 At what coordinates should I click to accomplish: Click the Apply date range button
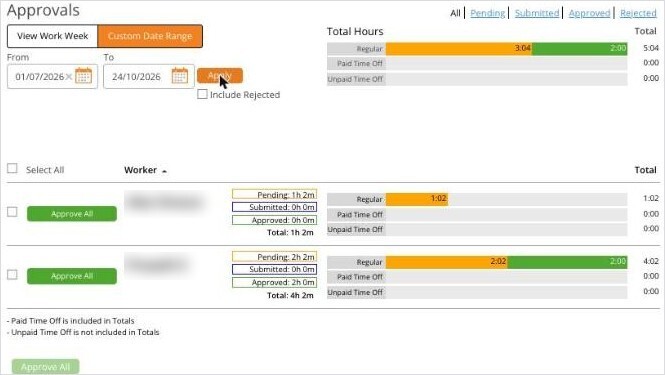click(220, 76)
